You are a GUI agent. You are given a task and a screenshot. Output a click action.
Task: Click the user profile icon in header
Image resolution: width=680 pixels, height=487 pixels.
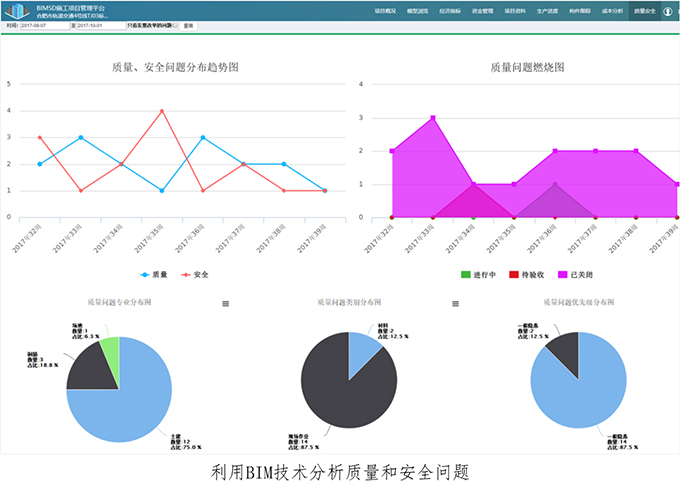pyautogui.click(x=667, y=11)
